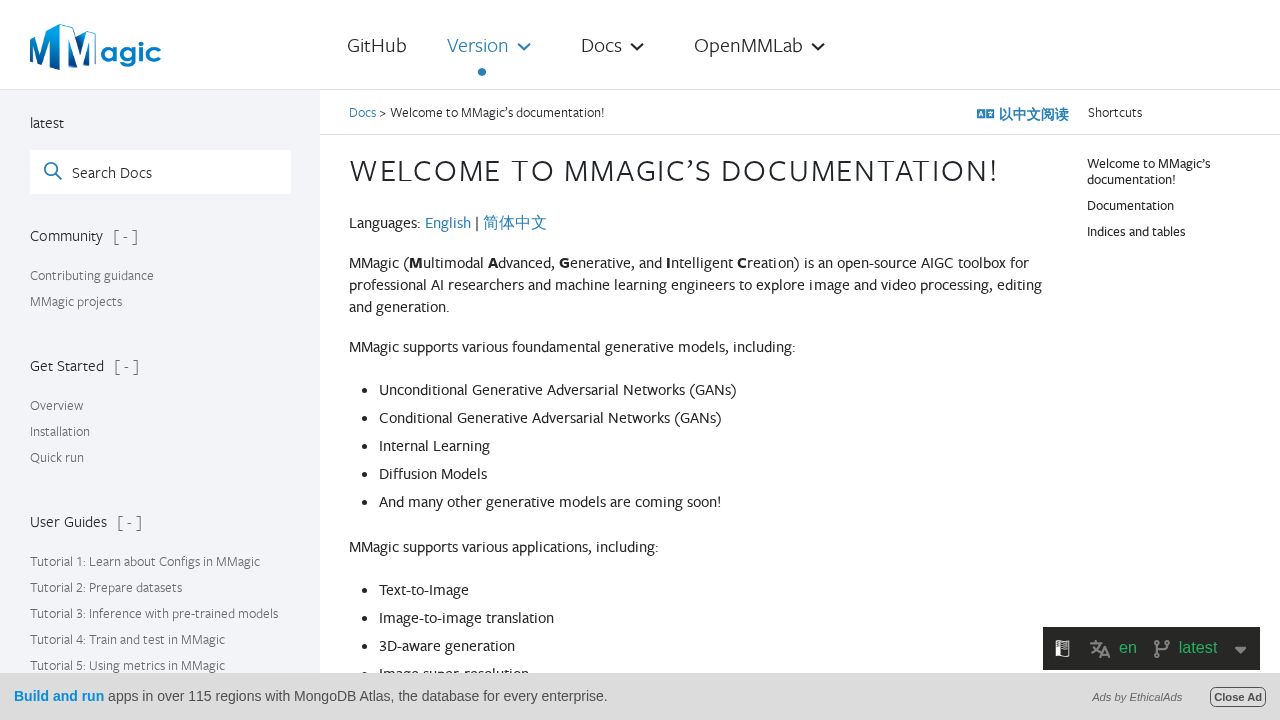This screenshot has width=1280, height=720.
Task: Open Tutorial 3: Inference with pre-trained models
Action: 154,613
